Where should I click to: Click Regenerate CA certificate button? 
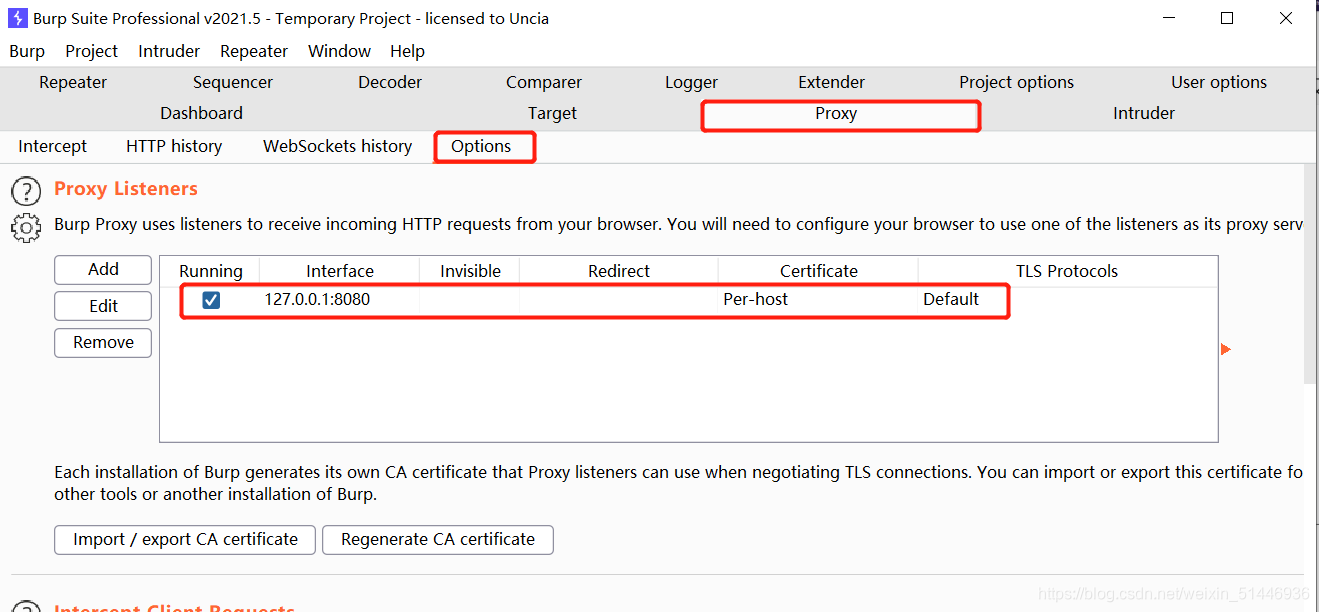click(438, 539)
